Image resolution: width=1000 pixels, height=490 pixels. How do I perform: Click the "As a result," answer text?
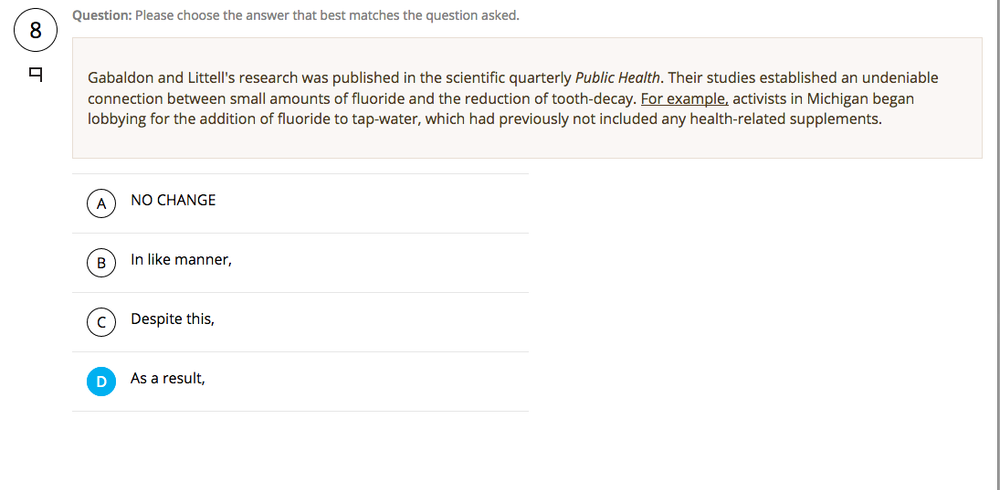[168, 379]
